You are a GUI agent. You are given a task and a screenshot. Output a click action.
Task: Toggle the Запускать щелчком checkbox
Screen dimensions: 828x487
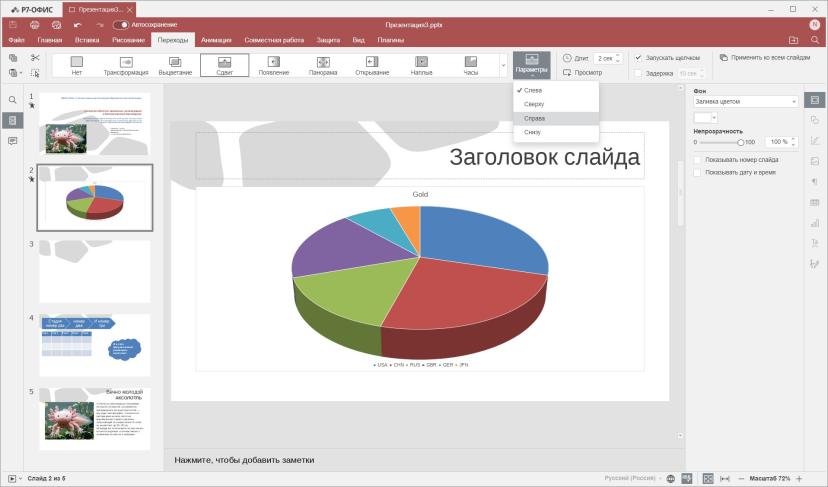point(638,58)
